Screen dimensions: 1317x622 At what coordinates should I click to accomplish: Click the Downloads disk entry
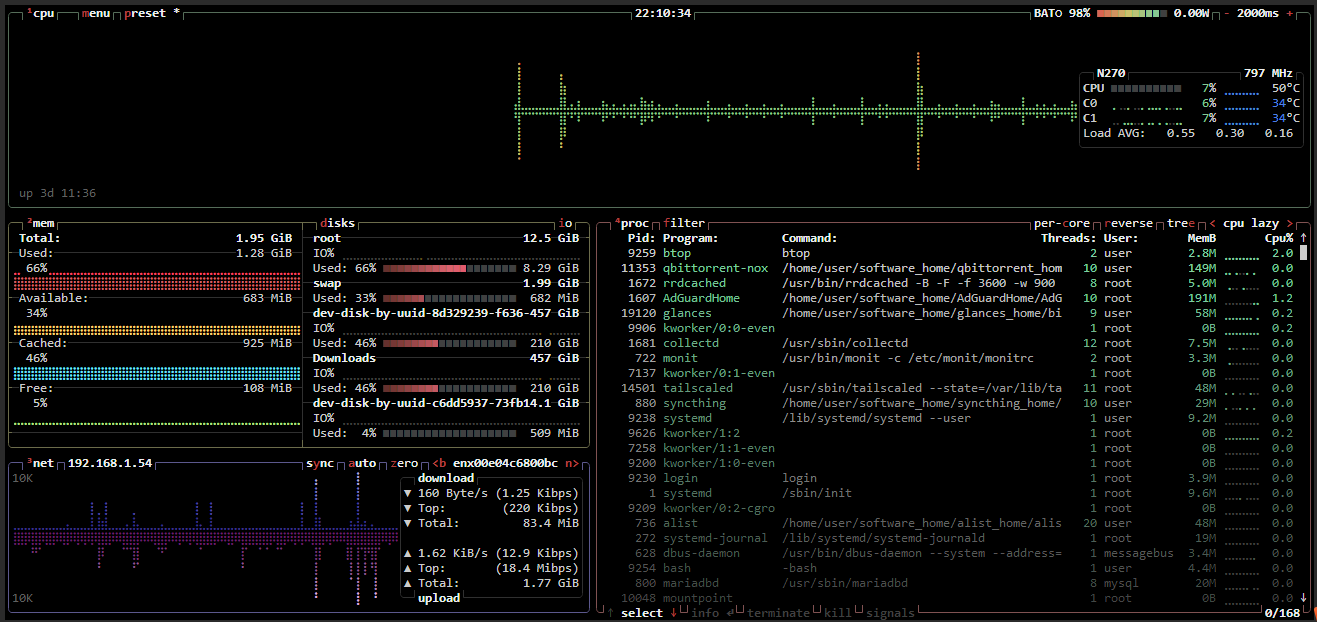344,358
